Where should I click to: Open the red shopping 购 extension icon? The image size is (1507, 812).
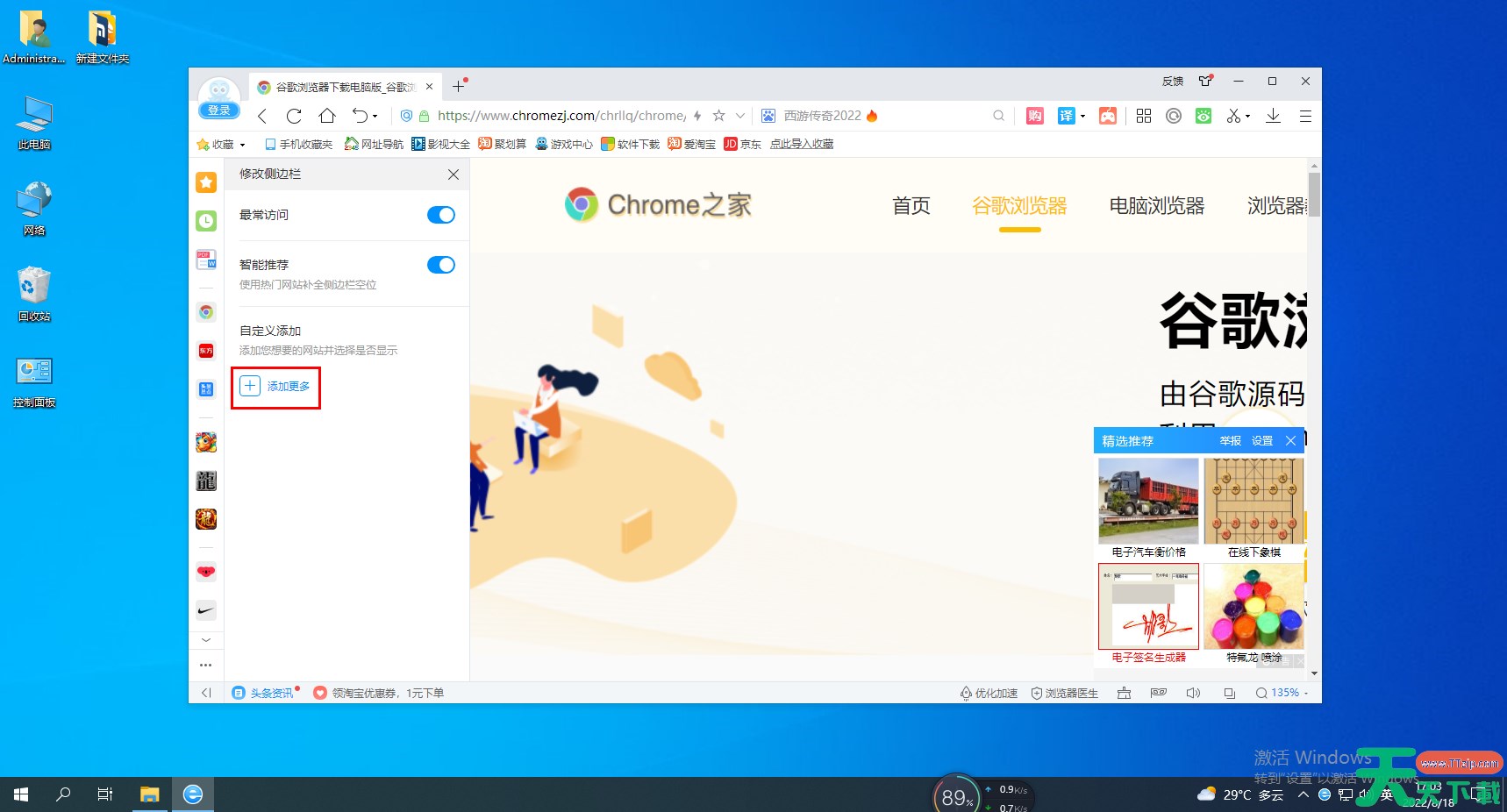tap(1035, 116)
